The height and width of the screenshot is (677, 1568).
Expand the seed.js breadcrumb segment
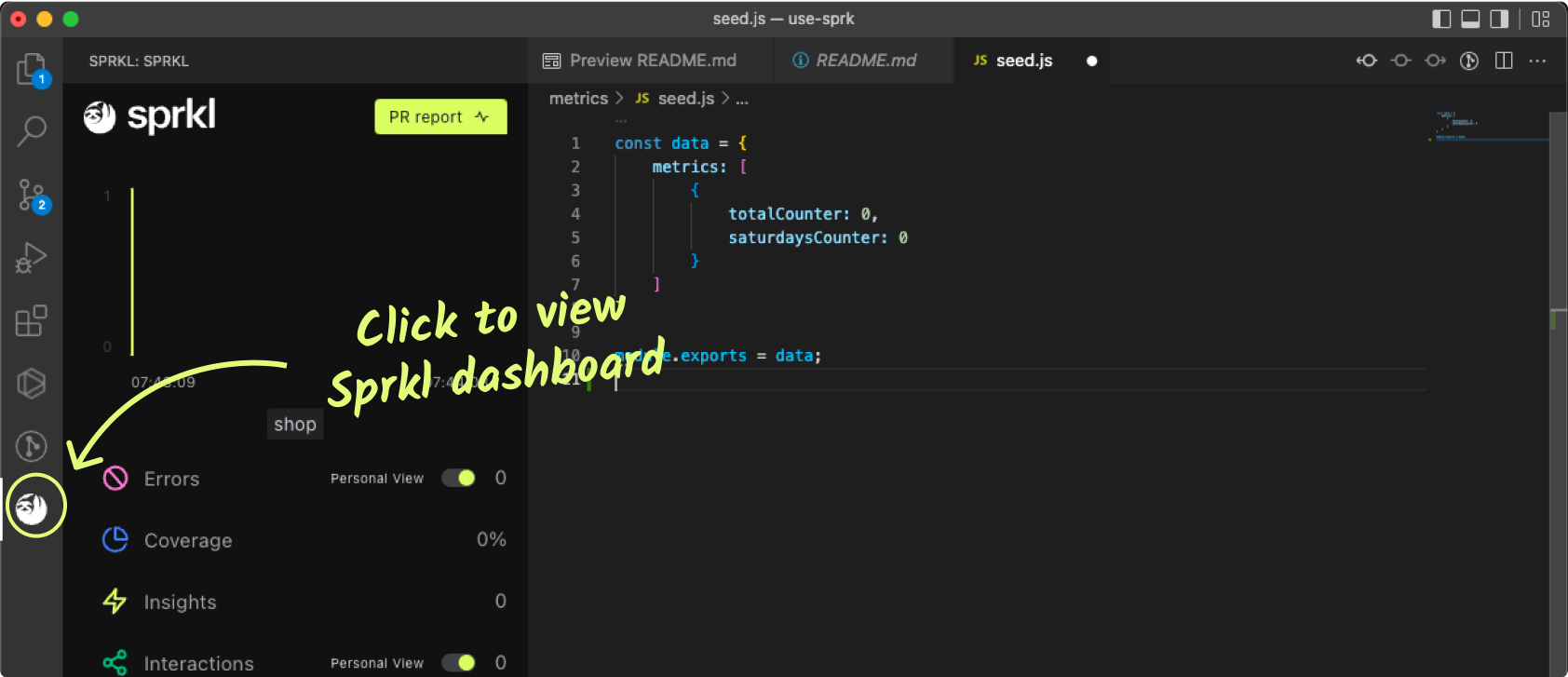[x=685, y=99]
